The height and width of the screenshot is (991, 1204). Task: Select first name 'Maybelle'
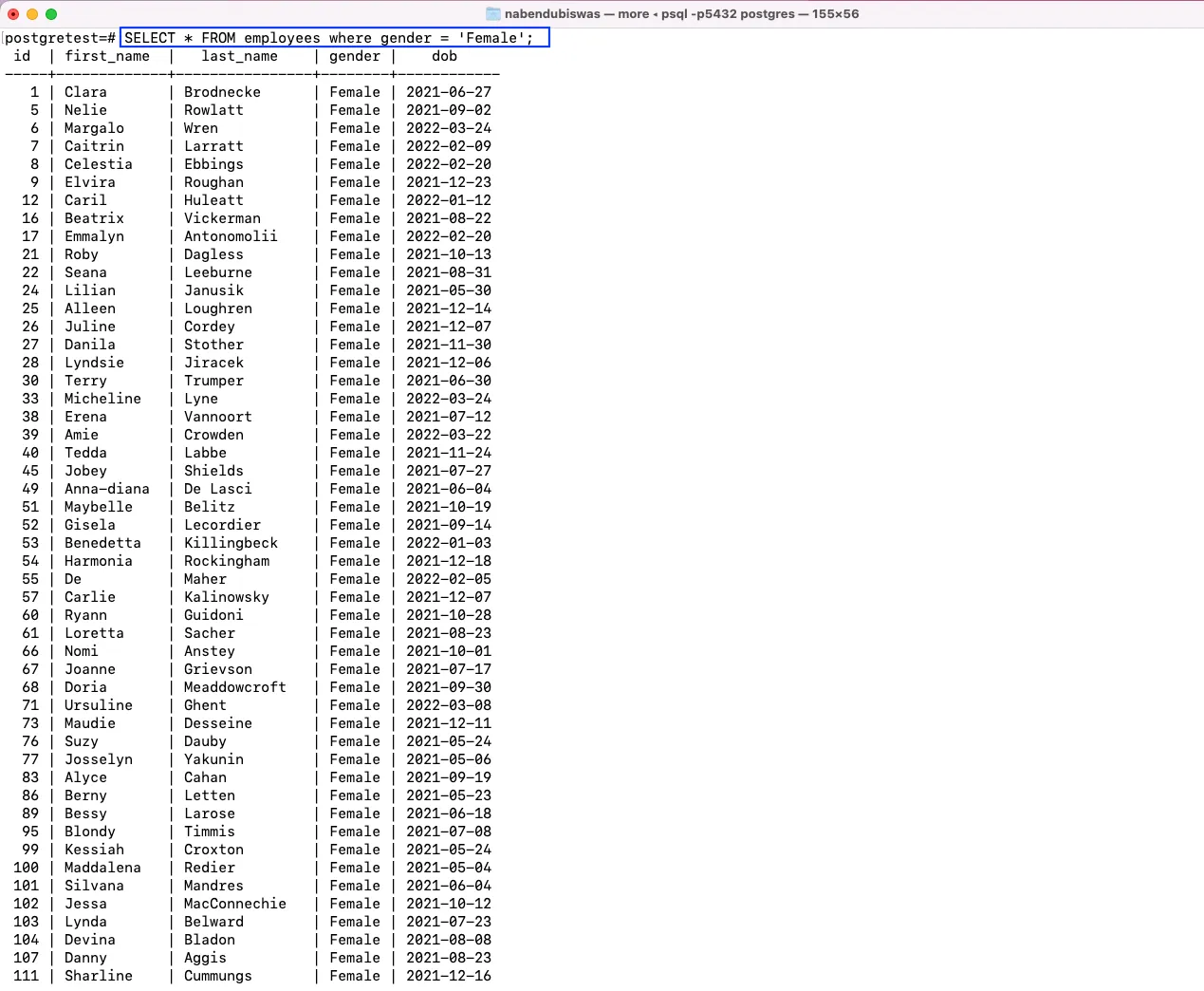pyautogui.click(x=99, y=507)
